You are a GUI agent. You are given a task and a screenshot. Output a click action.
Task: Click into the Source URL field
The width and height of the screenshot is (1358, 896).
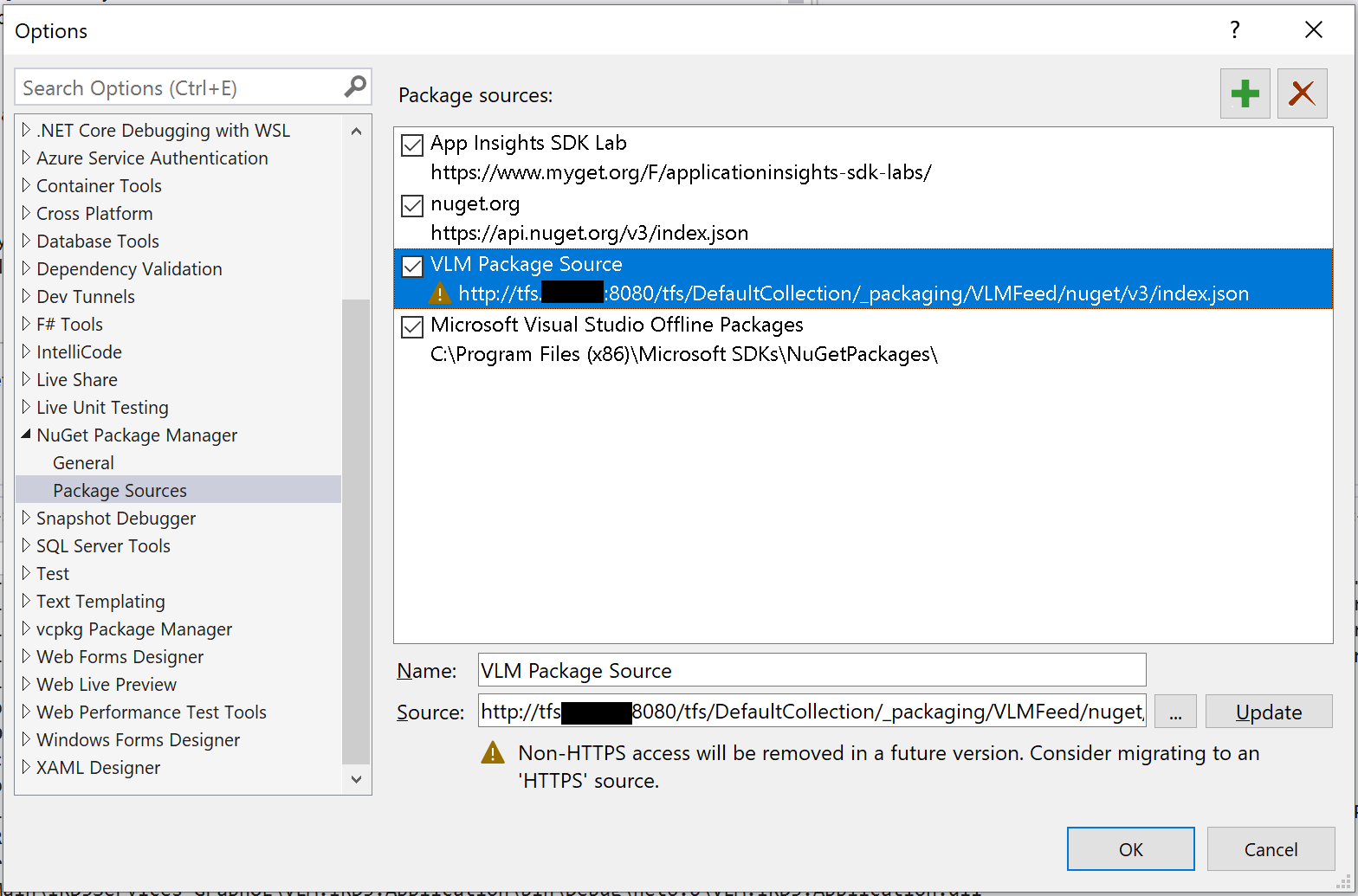[812, 712]
